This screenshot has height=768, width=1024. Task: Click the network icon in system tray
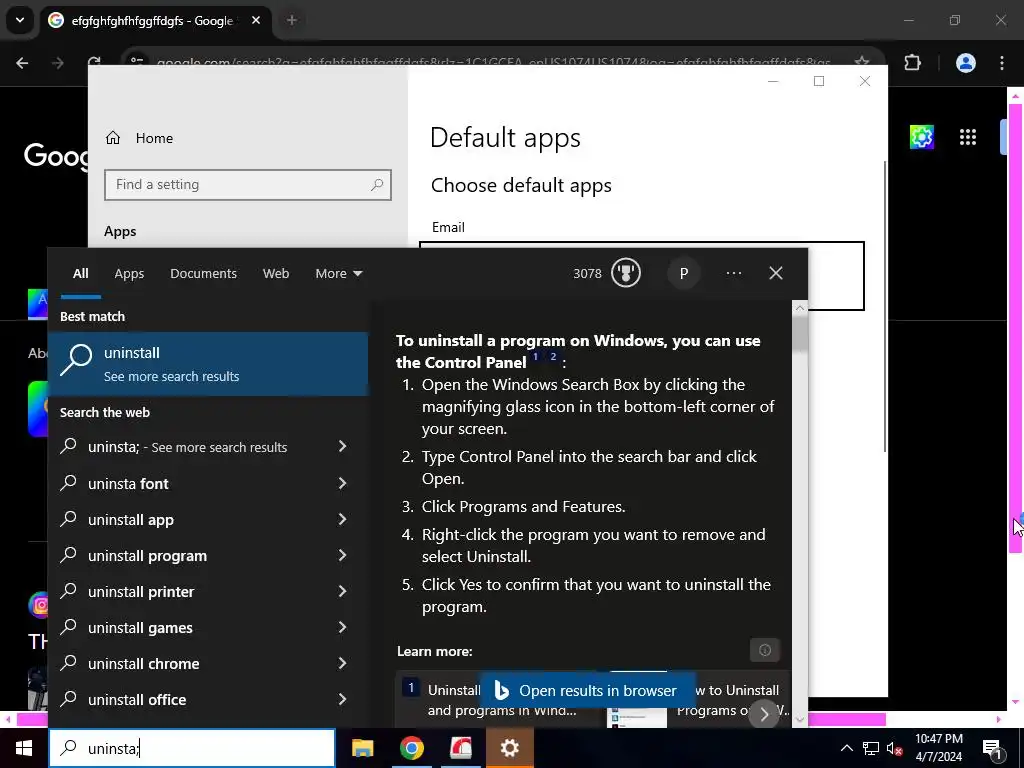[871, 748]
